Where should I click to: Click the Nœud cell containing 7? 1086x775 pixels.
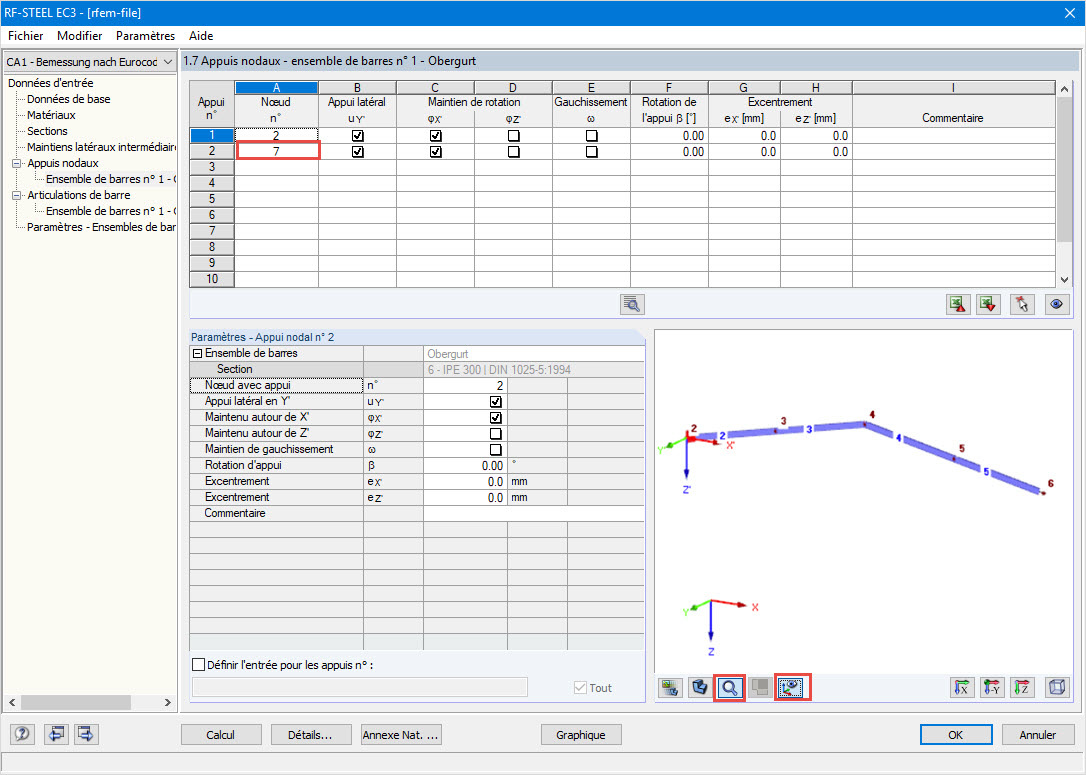click(277, 151)
